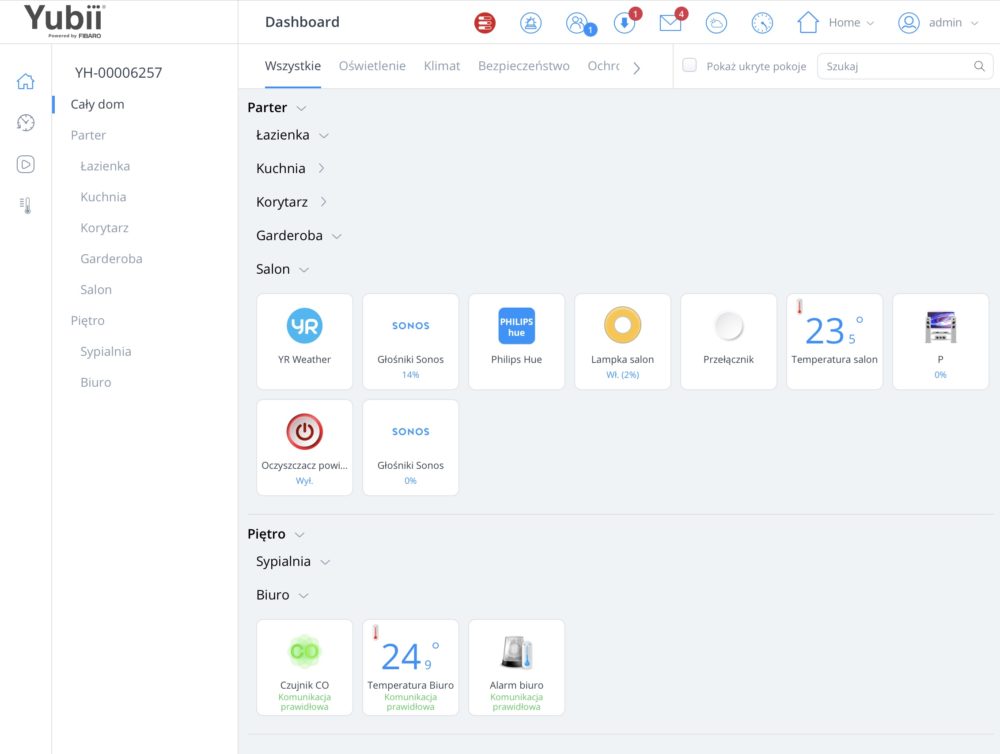The width and height of the screenshot is (1000, 754).
Task: Toggle the Lampka salon light
Action: pos(622,325)
